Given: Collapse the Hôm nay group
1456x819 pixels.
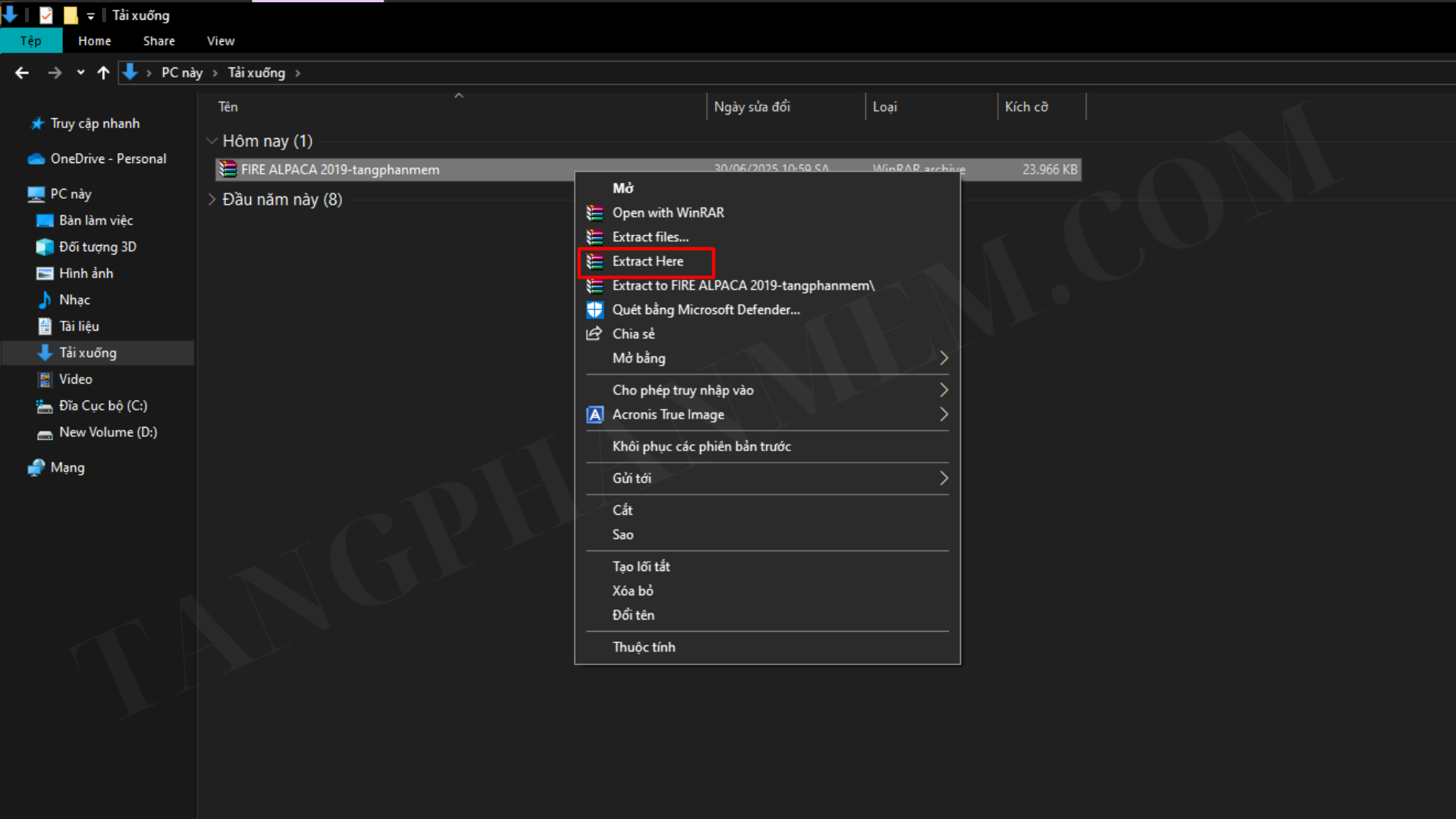Looking at the screenshot, I should pos(212,141).
